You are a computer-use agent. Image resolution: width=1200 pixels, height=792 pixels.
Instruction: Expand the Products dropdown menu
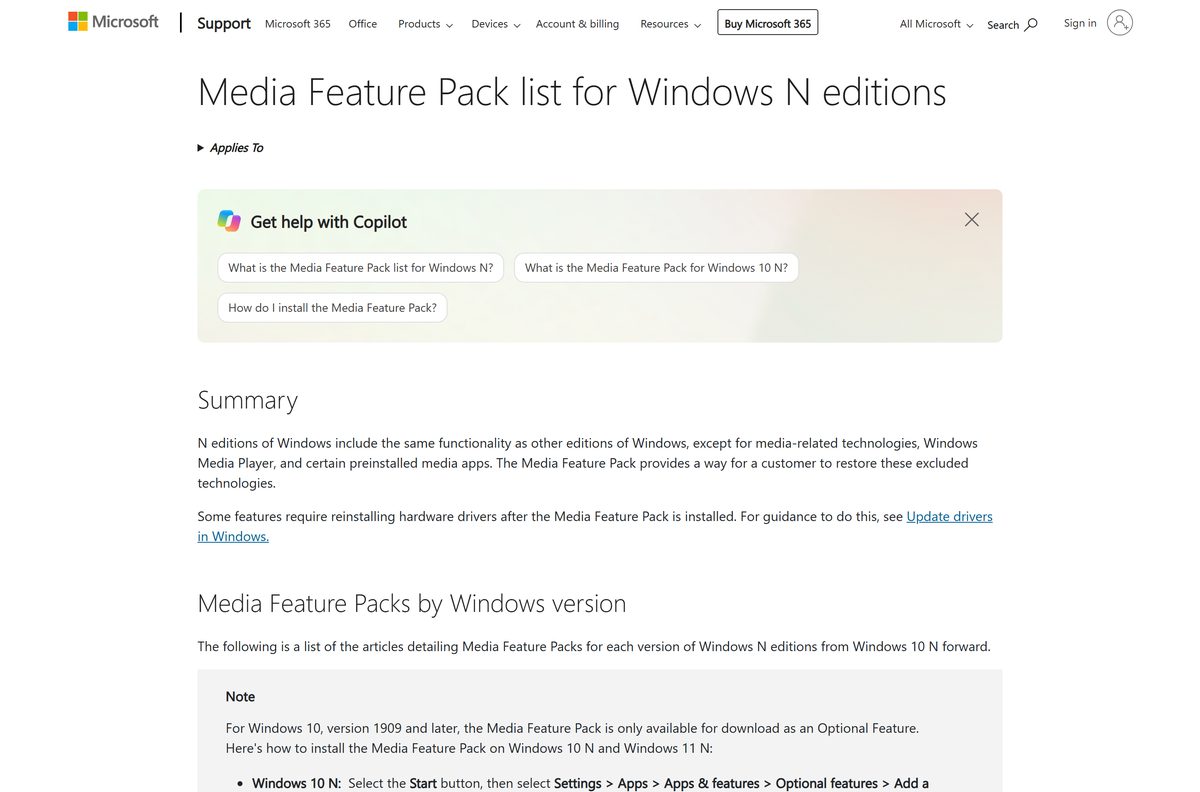coord(425,24)
